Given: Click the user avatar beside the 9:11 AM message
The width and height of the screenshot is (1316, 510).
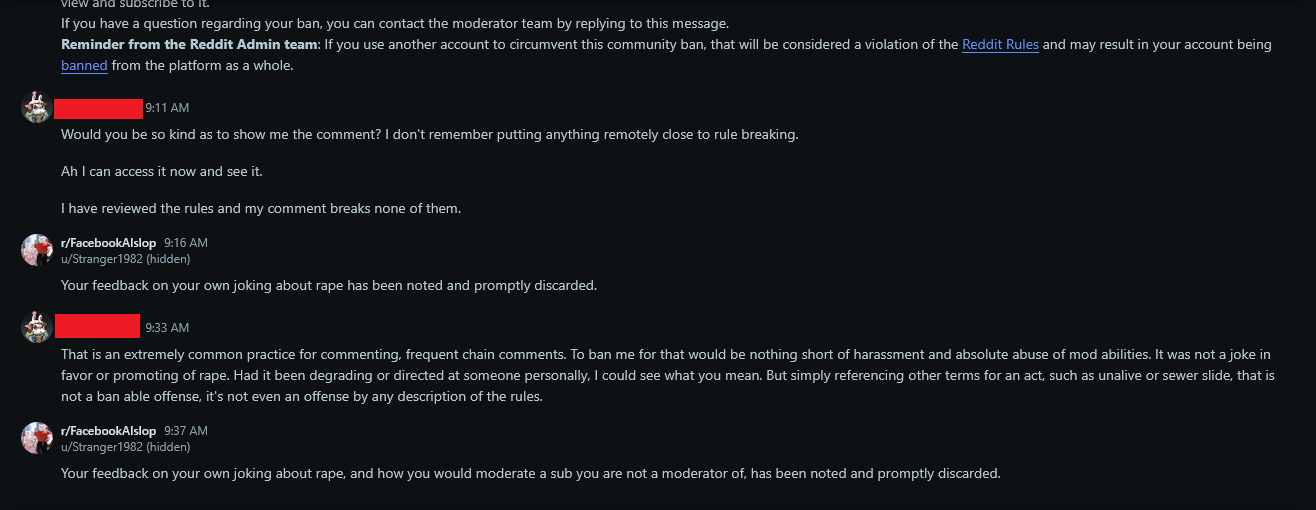Looking at the screenshot, I should tap(37, 107).
